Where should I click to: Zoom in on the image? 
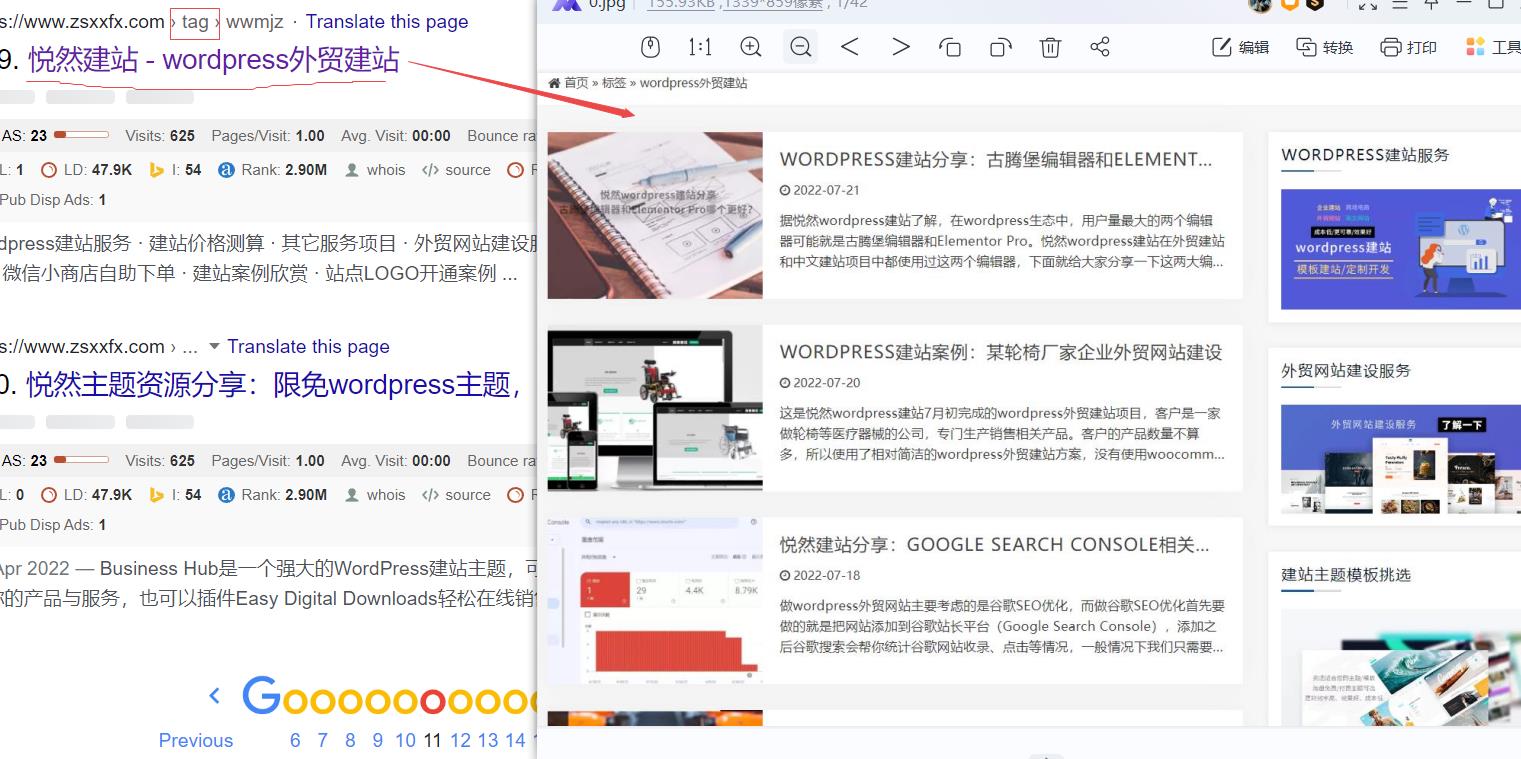(x=751, y=47)
